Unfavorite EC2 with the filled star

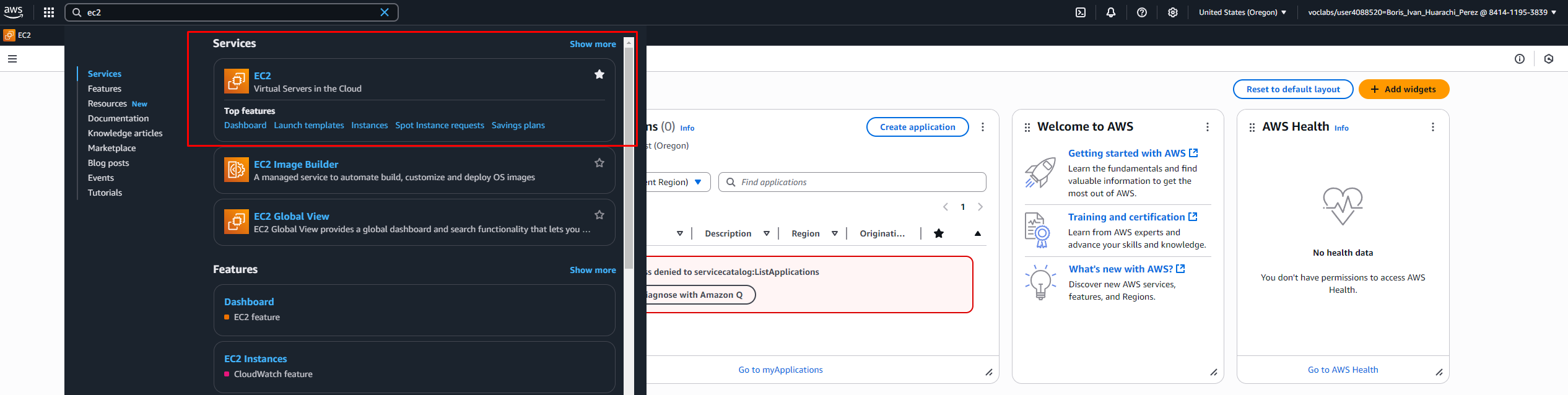point(599,74)
